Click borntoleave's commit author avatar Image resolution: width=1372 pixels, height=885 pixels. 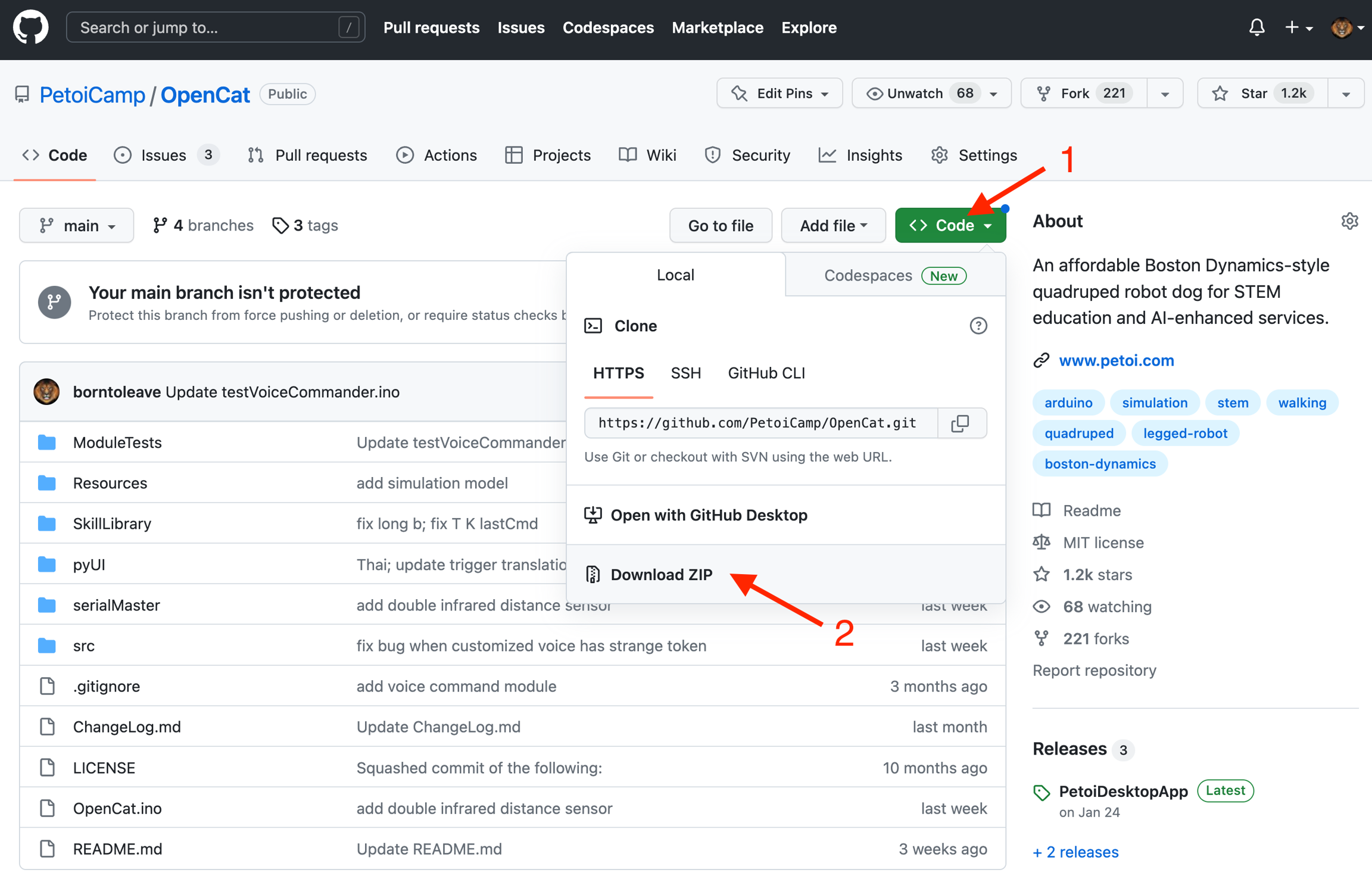click(x=46, y=392)
